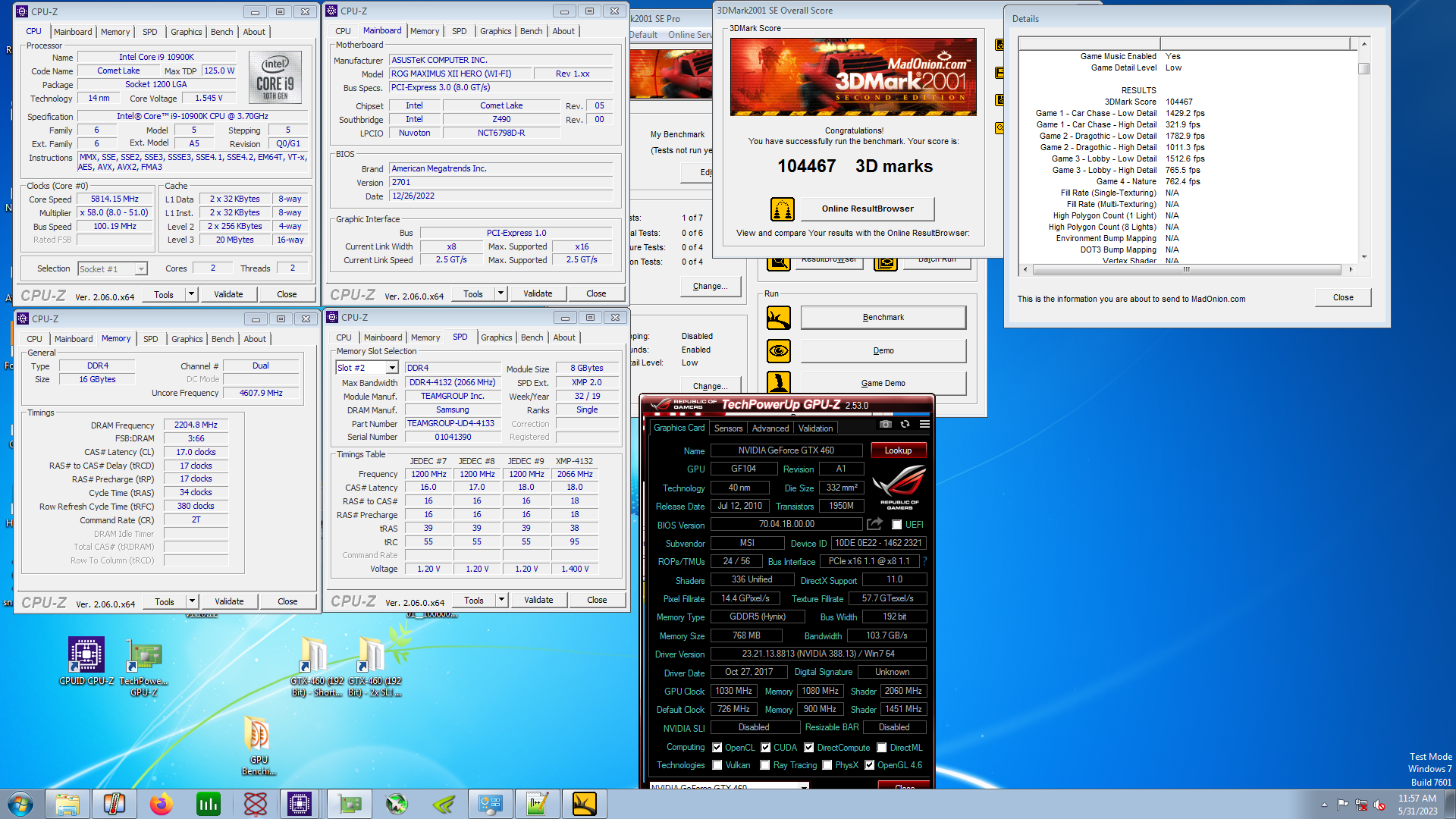Open the Advanced tab in GPU-Z

coord(770,428)
